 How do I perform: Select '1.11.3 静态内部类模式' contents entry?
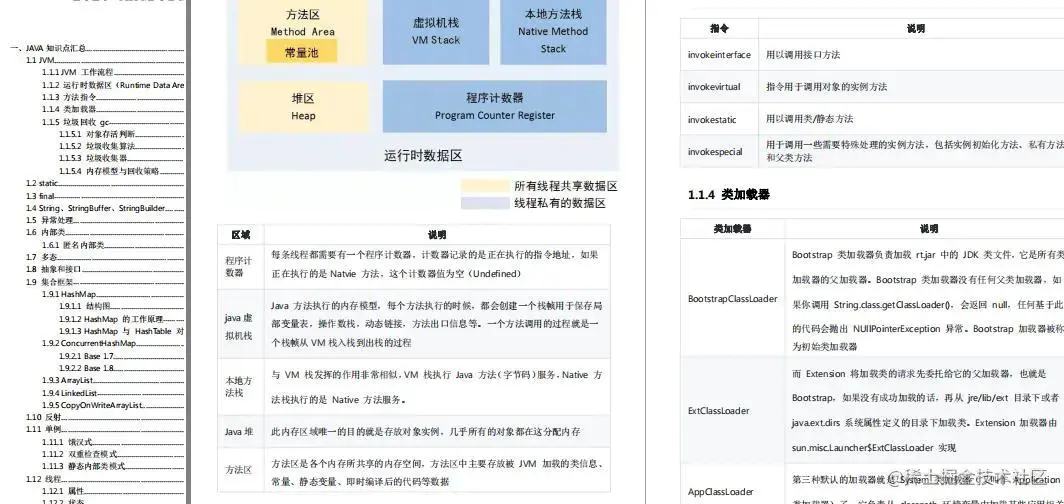113,466
